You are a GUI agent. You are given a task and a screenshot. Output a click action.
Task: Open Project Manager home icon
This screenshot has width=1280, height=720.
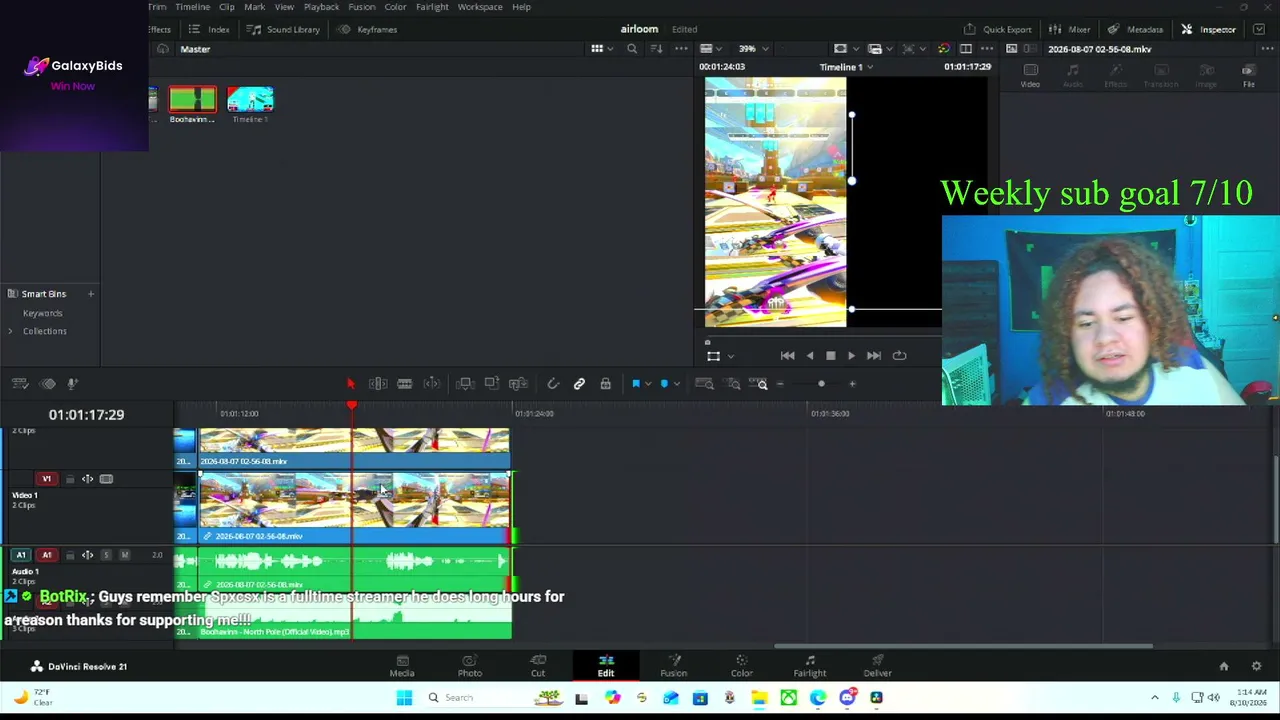[x=1223, y=666]
